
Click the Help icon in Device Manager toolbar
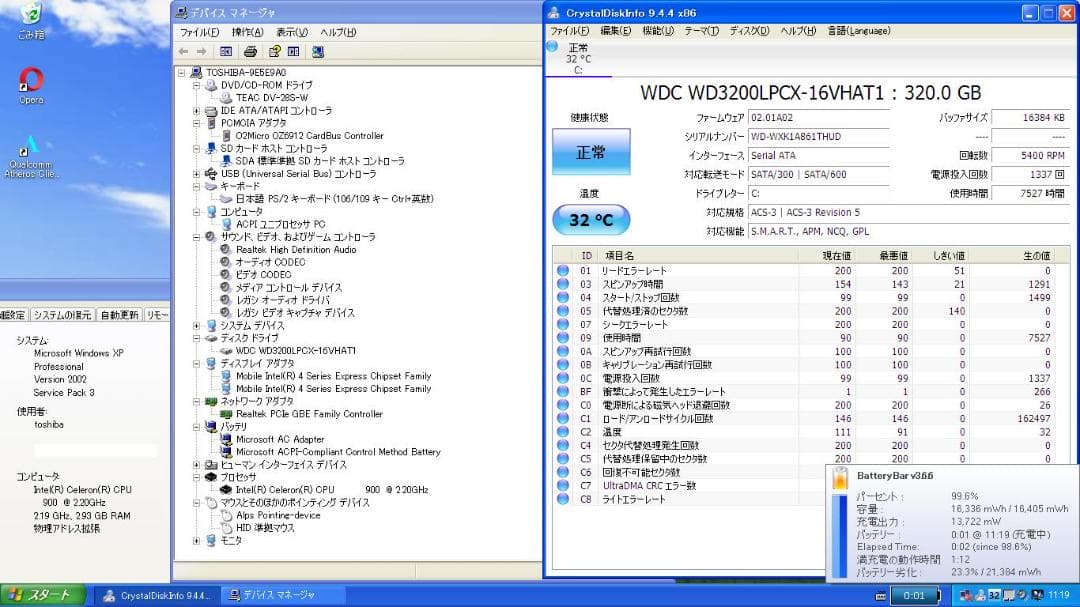point(273,50)
